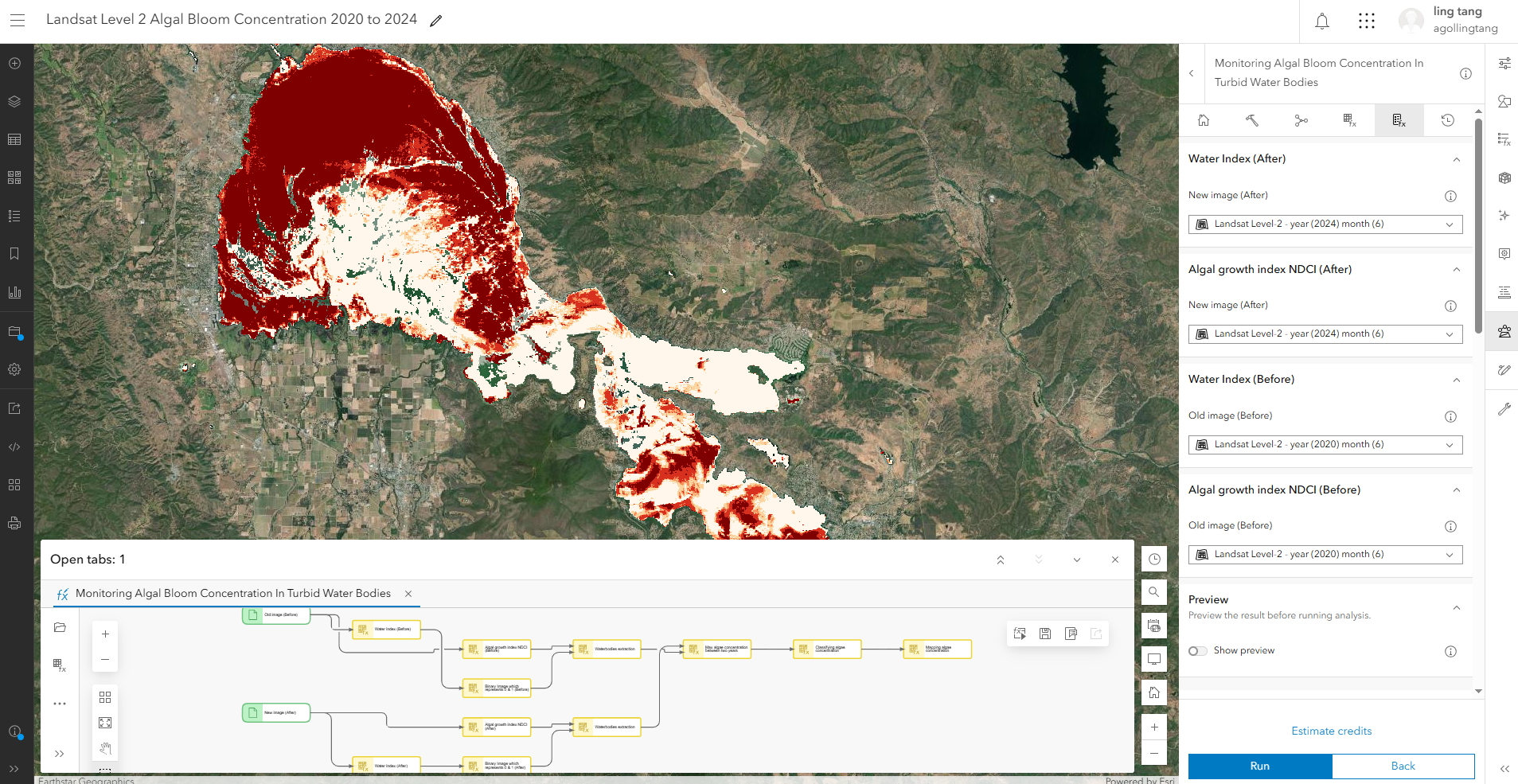Zoom in on the function editor canvas
This screenshot has height=784, width=1518.
[x=105, y=634]
